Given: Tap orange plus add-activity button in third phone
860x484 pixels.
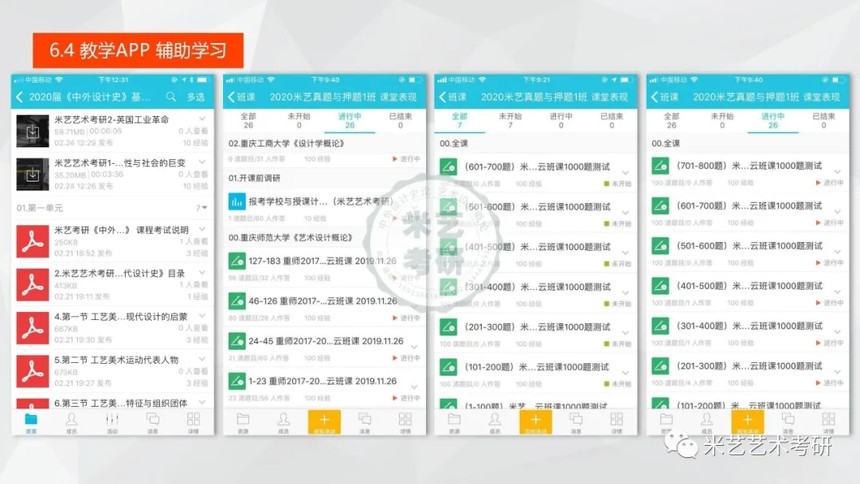Looking at the screenshot, I should 536,422.
